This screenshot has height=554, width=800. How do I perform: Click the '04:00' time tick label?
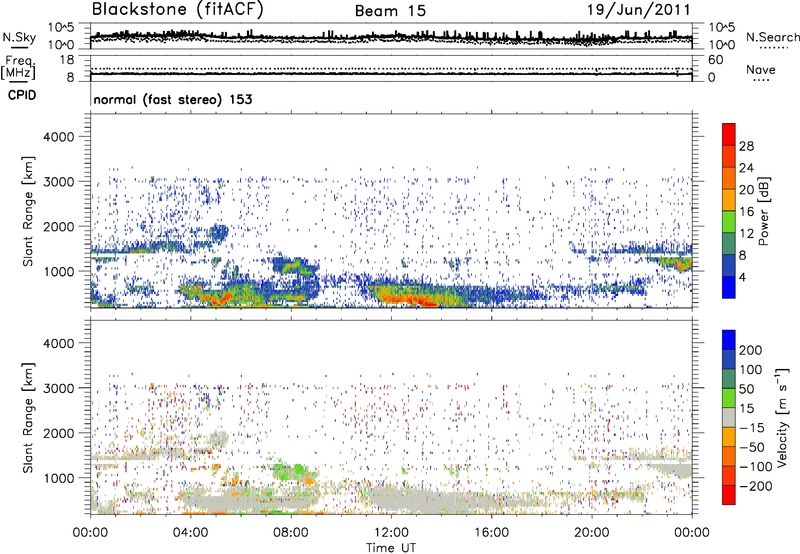pos(190,533)
